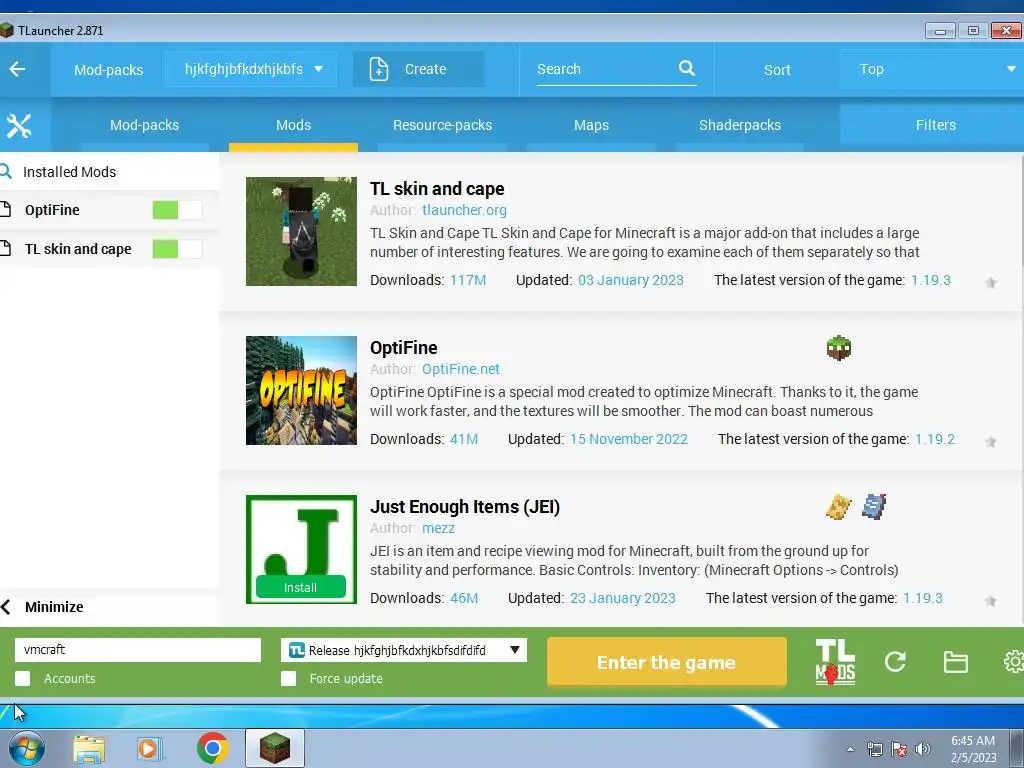Screen dimensions: 1024x768
Task: Toggle the TL skin and cape switch
Action: click(177, 249)
